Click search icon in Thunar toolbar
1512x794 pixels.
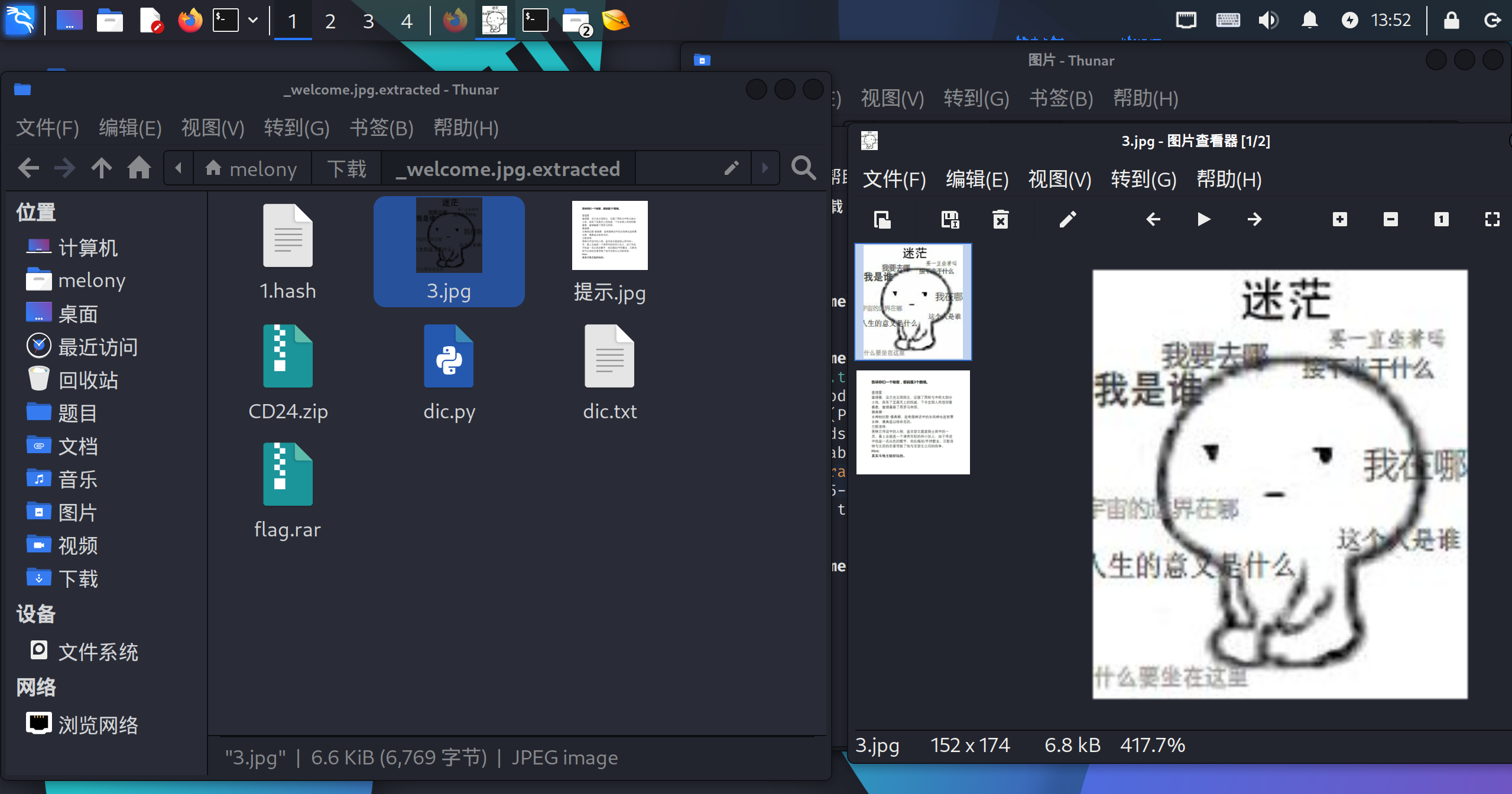coord(803,168)
